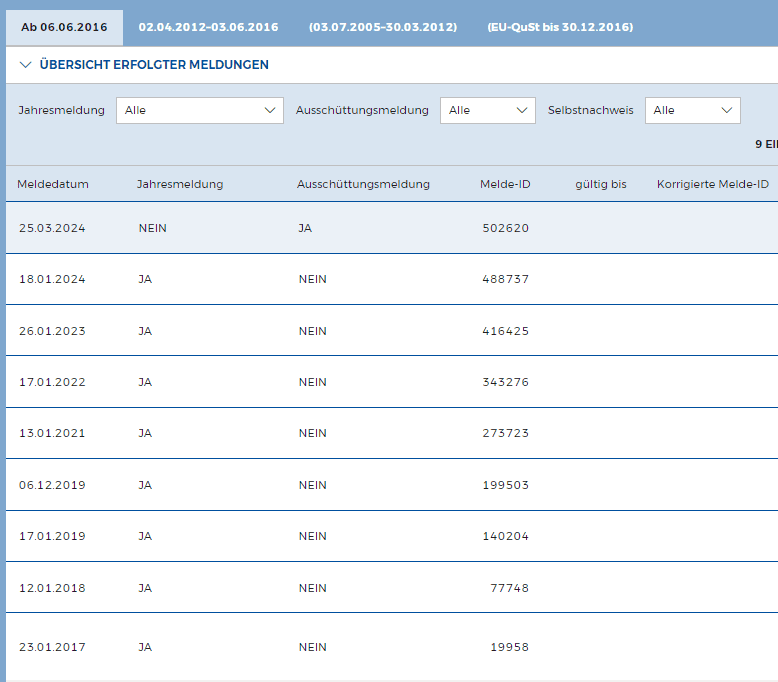
Task: Select the row with Melde-ID 199503
Action: click(505, 485)
